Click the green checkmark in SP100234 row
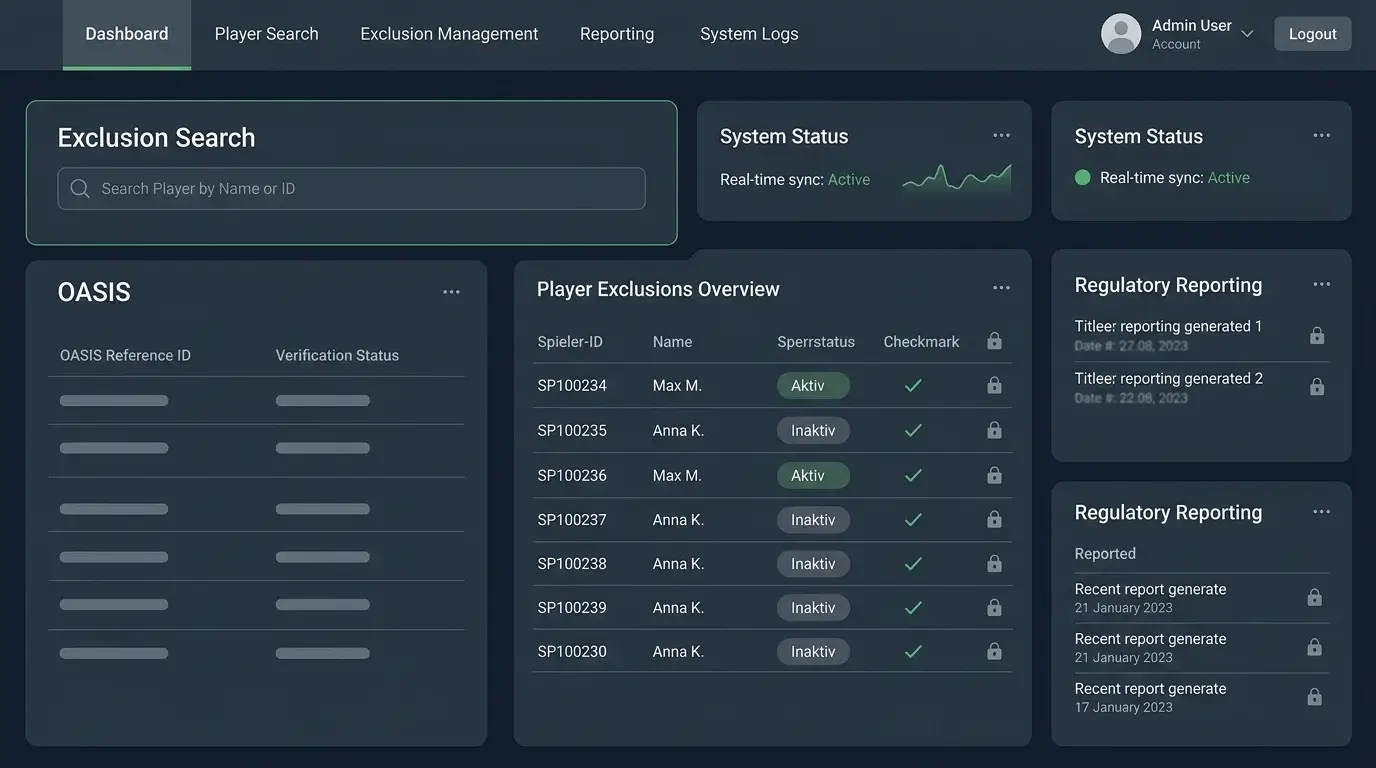 point(913,385)
